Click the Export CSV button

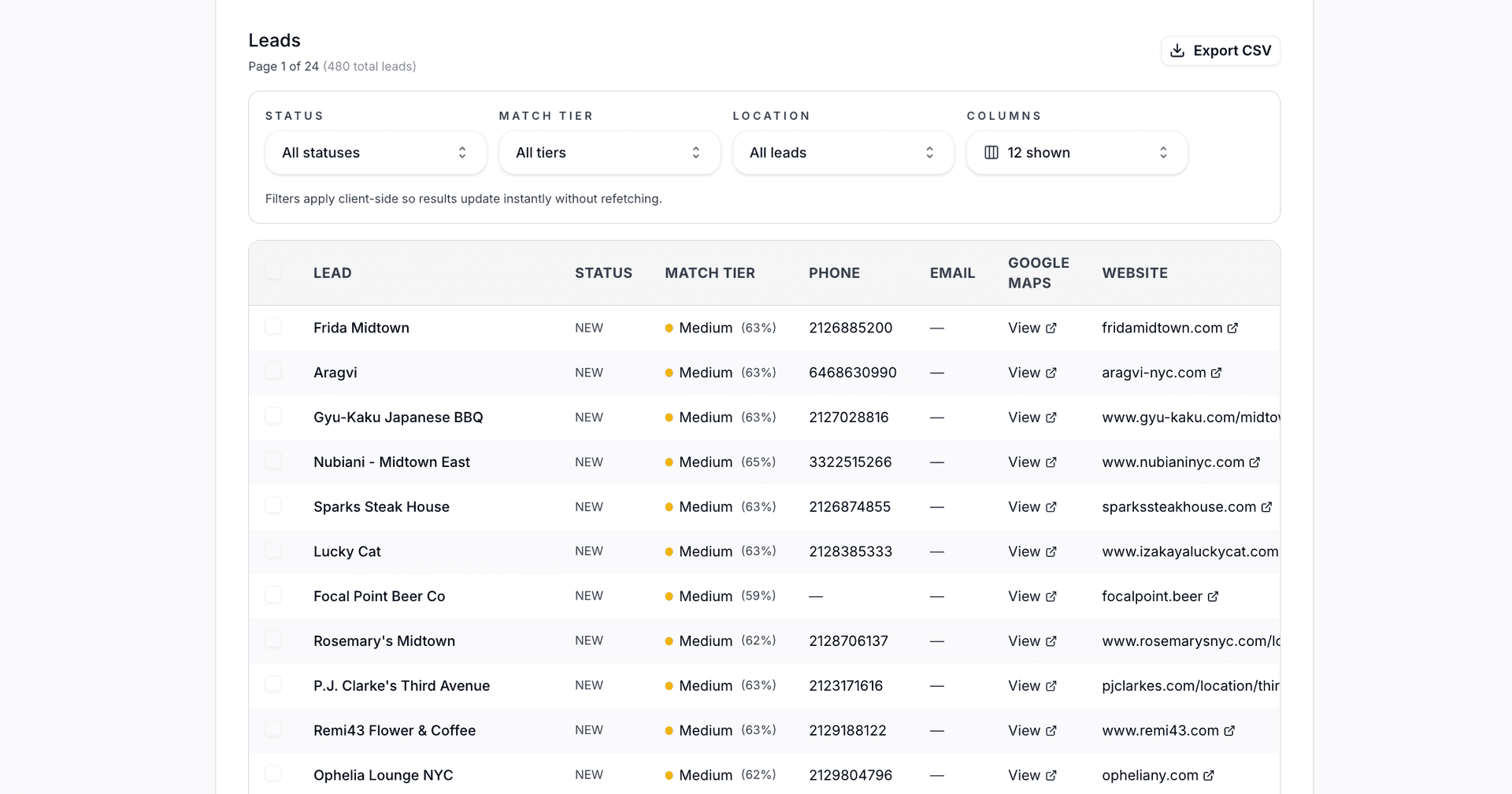coord(1220,50)
